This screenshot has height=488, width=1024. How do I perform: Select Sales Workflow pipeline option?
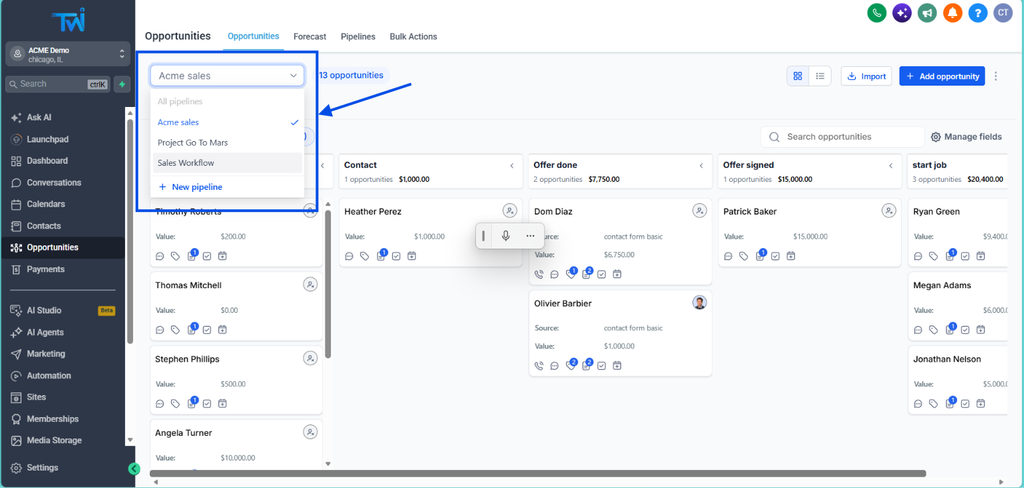[227, 163]
